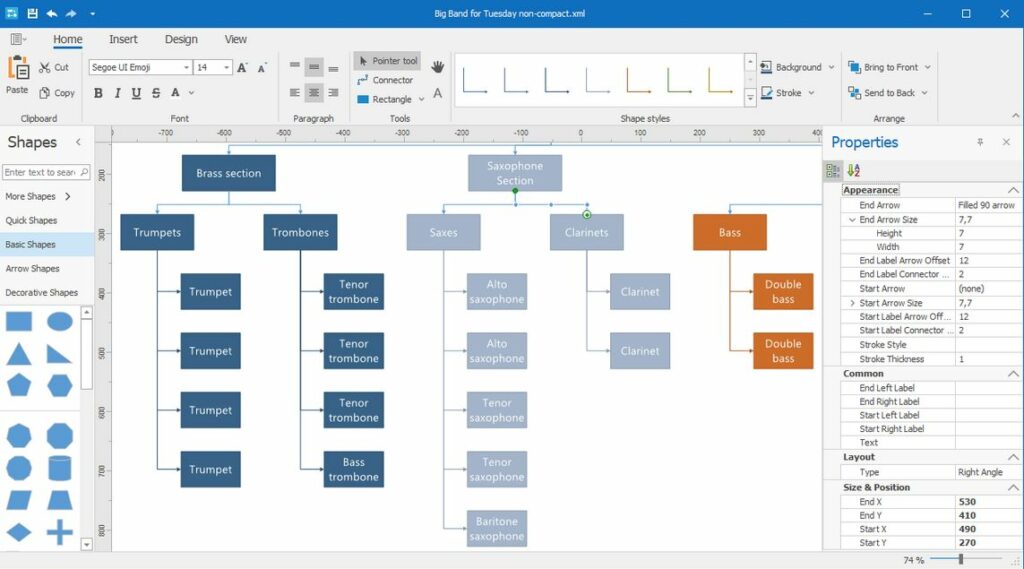The width and height of the screenshot is (1024, 569).
Task: Select the Rectangle tool
Action: [x=384, y=99]
